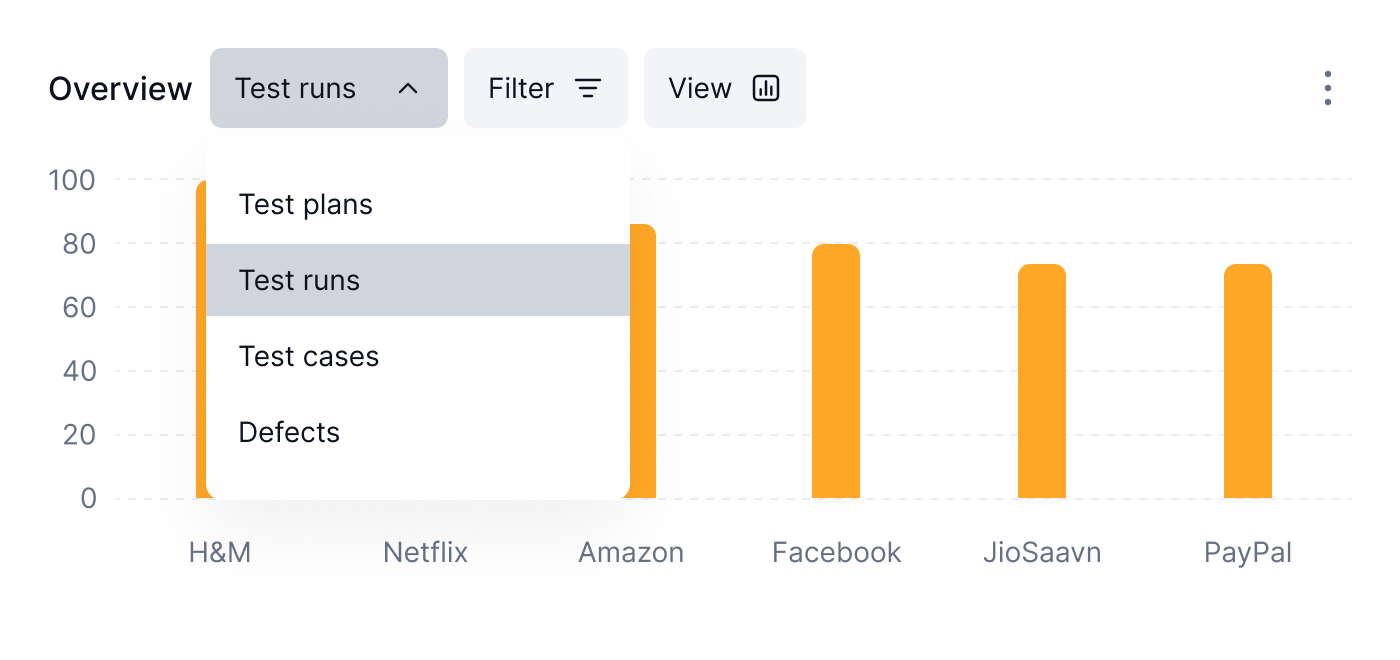Viewport: 1400px width, 660px height.
Task: Open the View button
Action: [725, 88]
